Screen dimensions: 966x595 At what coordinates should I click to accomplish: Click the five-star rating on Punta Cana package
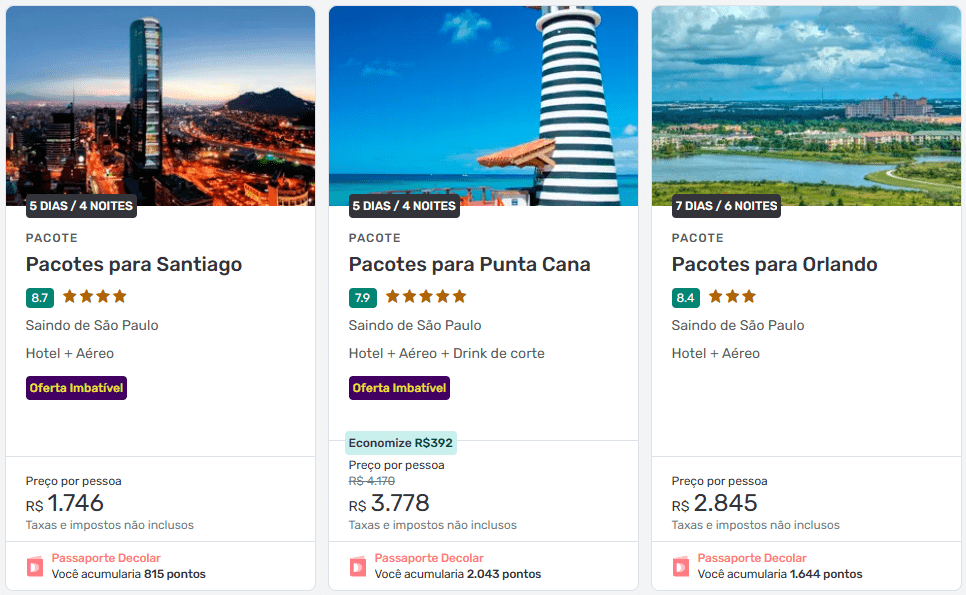coord(426,296)
